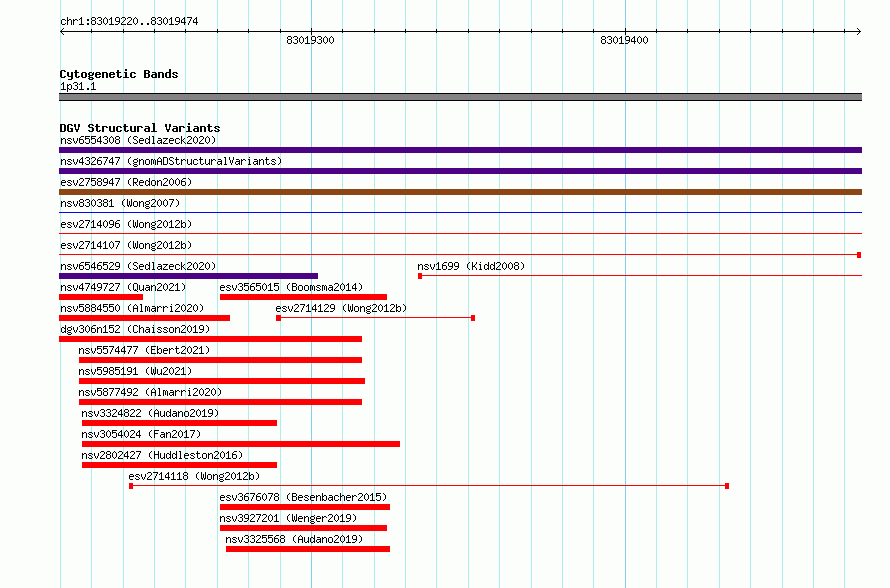
Task: Select the red nsv5574477 variant bar
Action: coord(220,360)
